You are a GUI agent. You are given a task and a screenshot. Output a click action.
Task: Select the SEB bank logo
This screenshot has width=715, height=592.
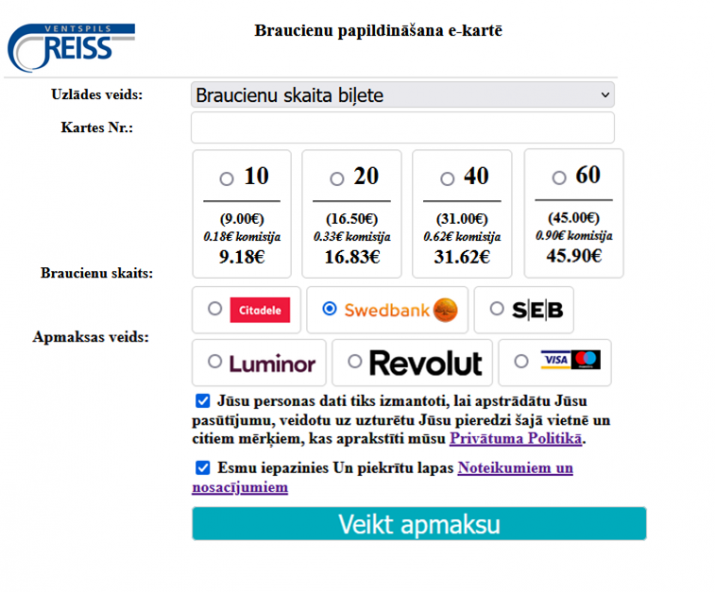(x=537, y=310)
